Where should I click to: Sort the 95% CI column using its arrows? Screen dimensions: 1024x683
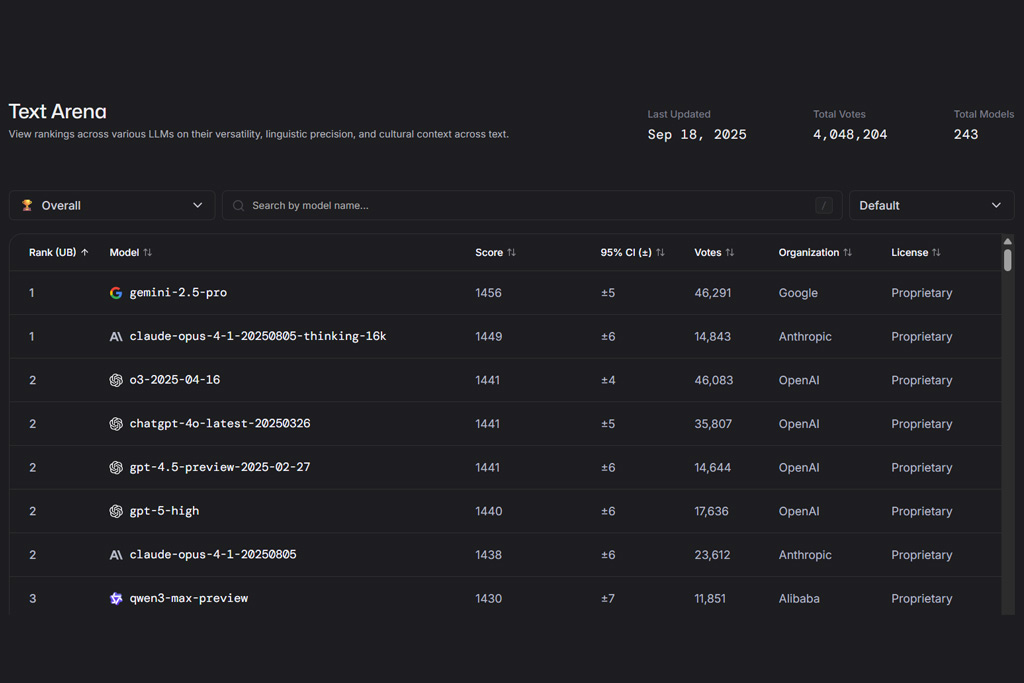[x=660, y=253]
